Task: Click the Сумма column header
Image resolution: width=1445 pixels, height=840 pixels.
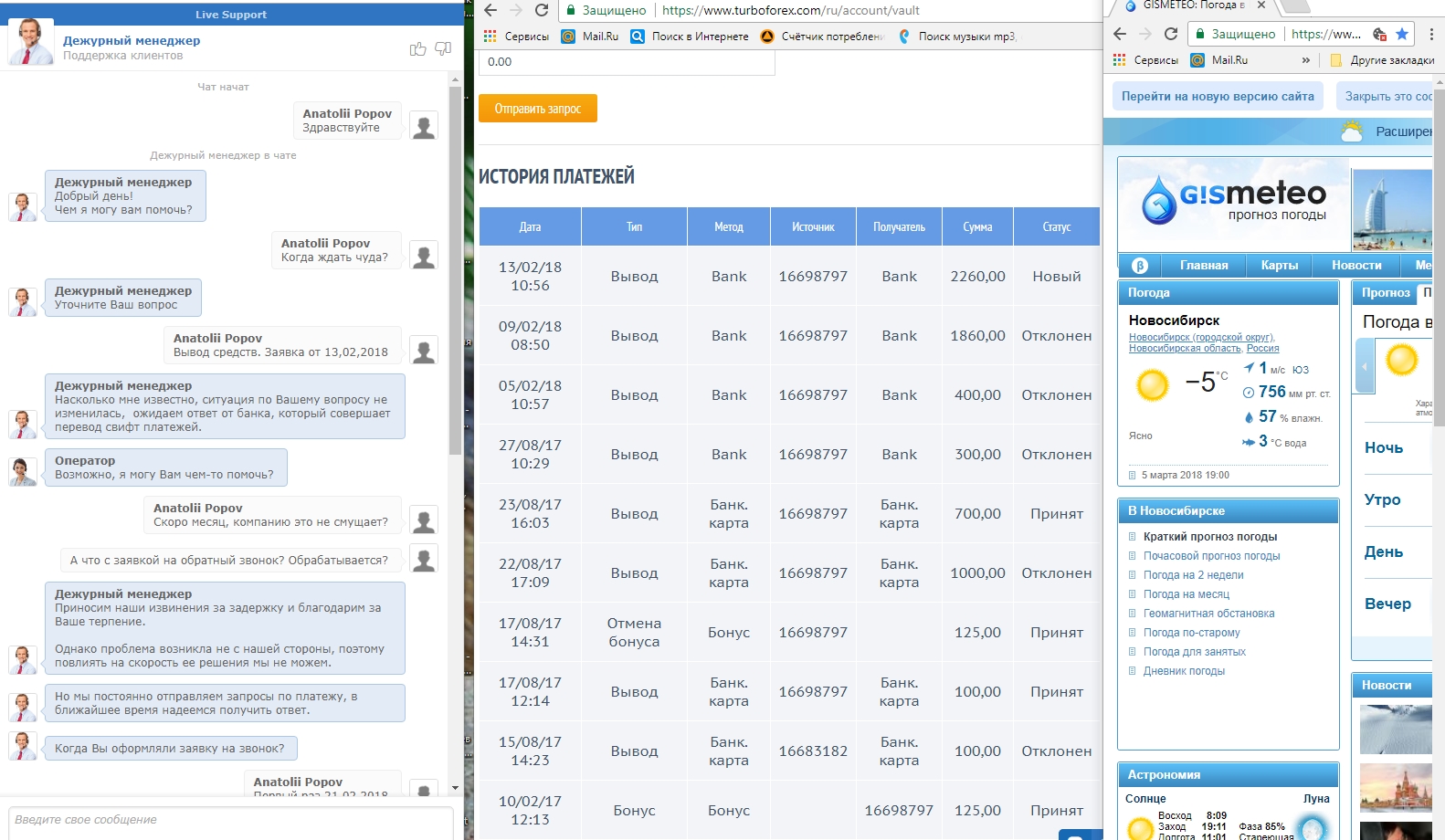Action: coord(977,226)
